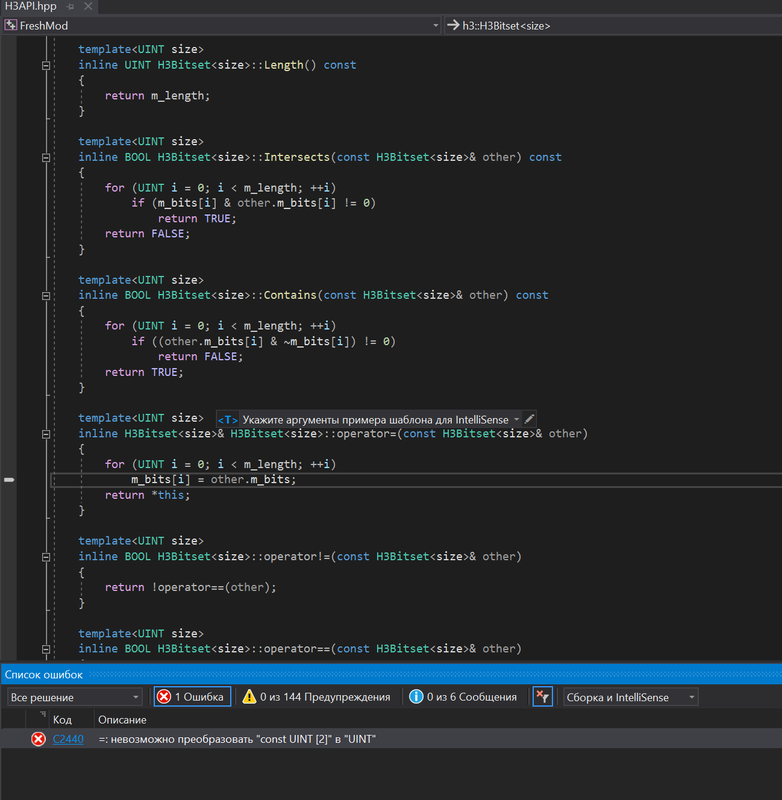This screenshot has width=782, height=800.
Task: Click the Intersects function name
Action: point(297,157)
